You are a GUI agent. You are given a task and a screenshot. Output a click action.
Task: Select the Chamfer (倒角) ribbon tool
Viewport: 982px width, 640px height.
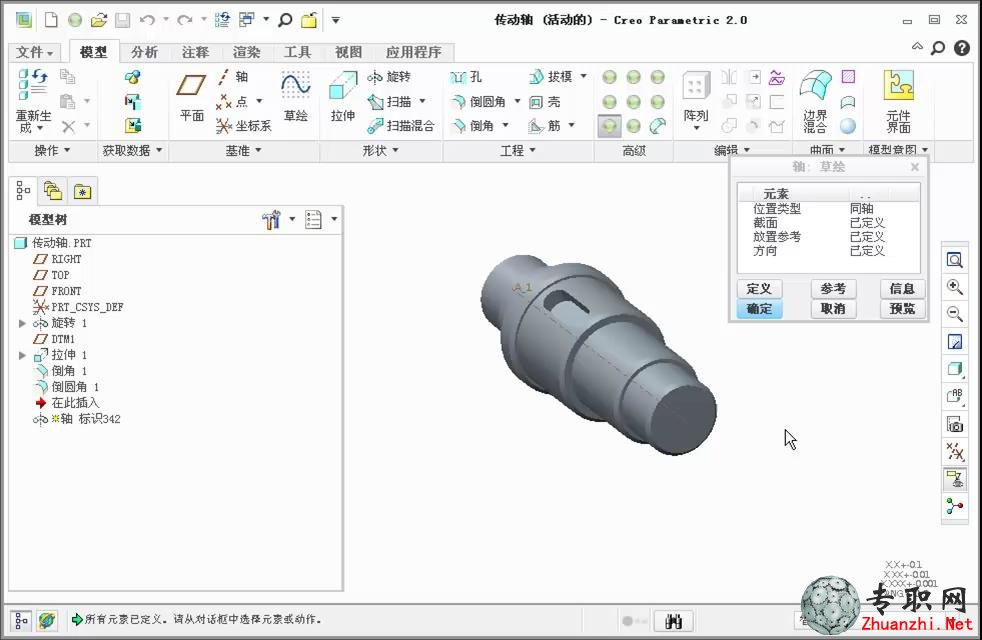tap(473, 126)
